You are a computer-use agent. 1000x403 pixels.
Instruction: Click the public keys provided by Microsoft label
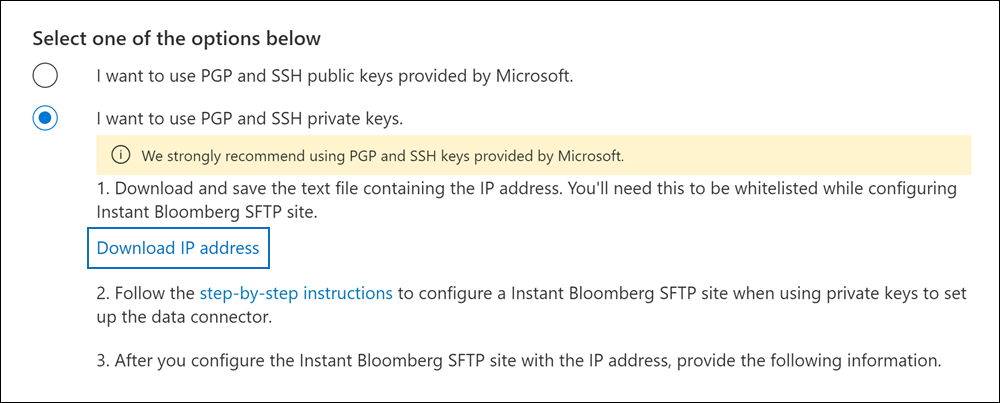334,76
